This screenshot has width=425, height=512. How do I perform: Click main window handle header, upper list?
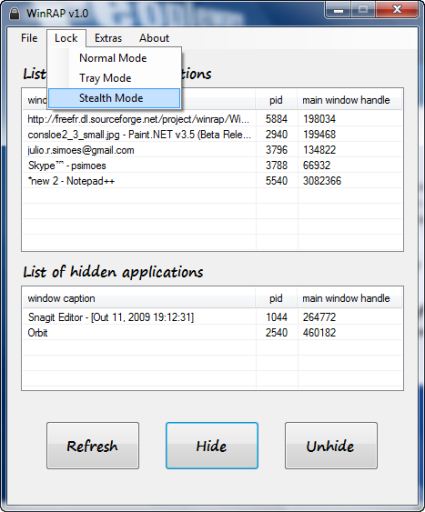coord(349,100)
